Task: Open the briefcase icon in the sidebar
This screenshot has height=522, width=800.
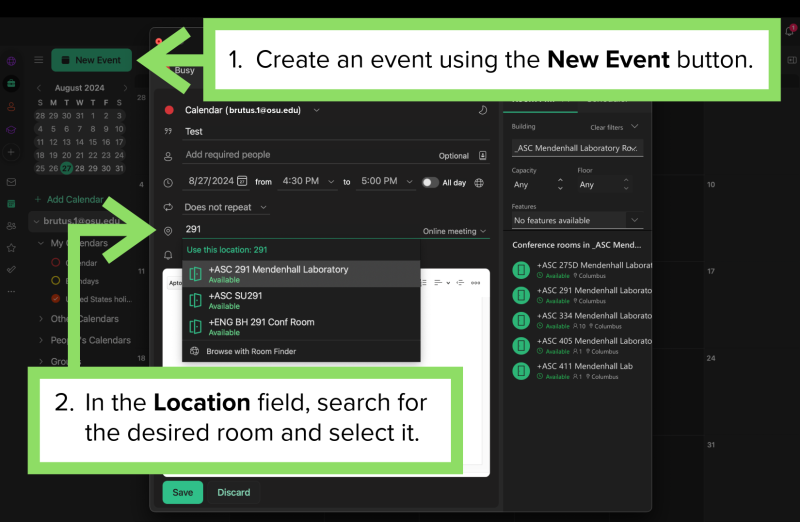Action: coord(11,83)
